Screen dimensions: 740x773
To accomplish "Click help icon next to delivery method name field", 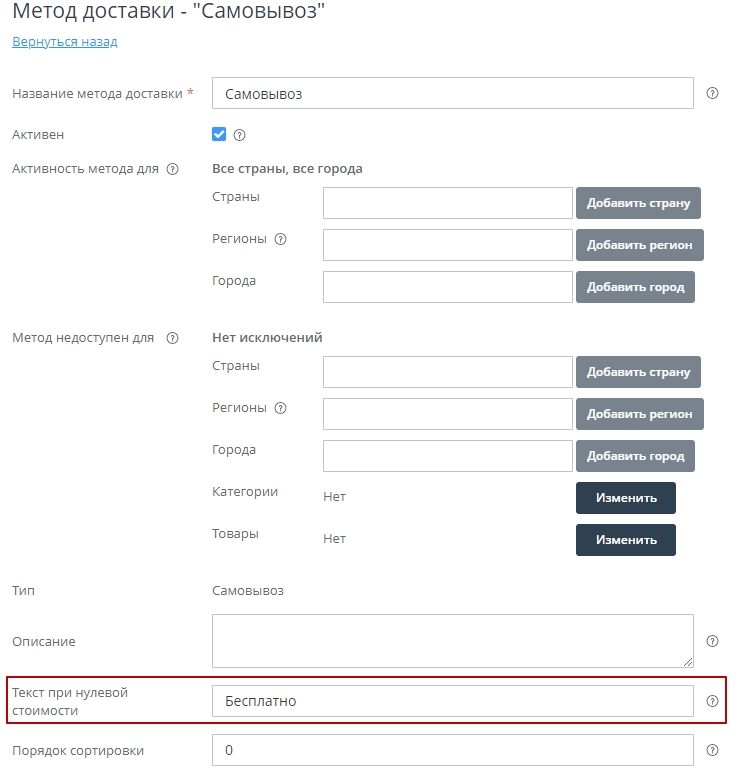I will pos(713,93).
